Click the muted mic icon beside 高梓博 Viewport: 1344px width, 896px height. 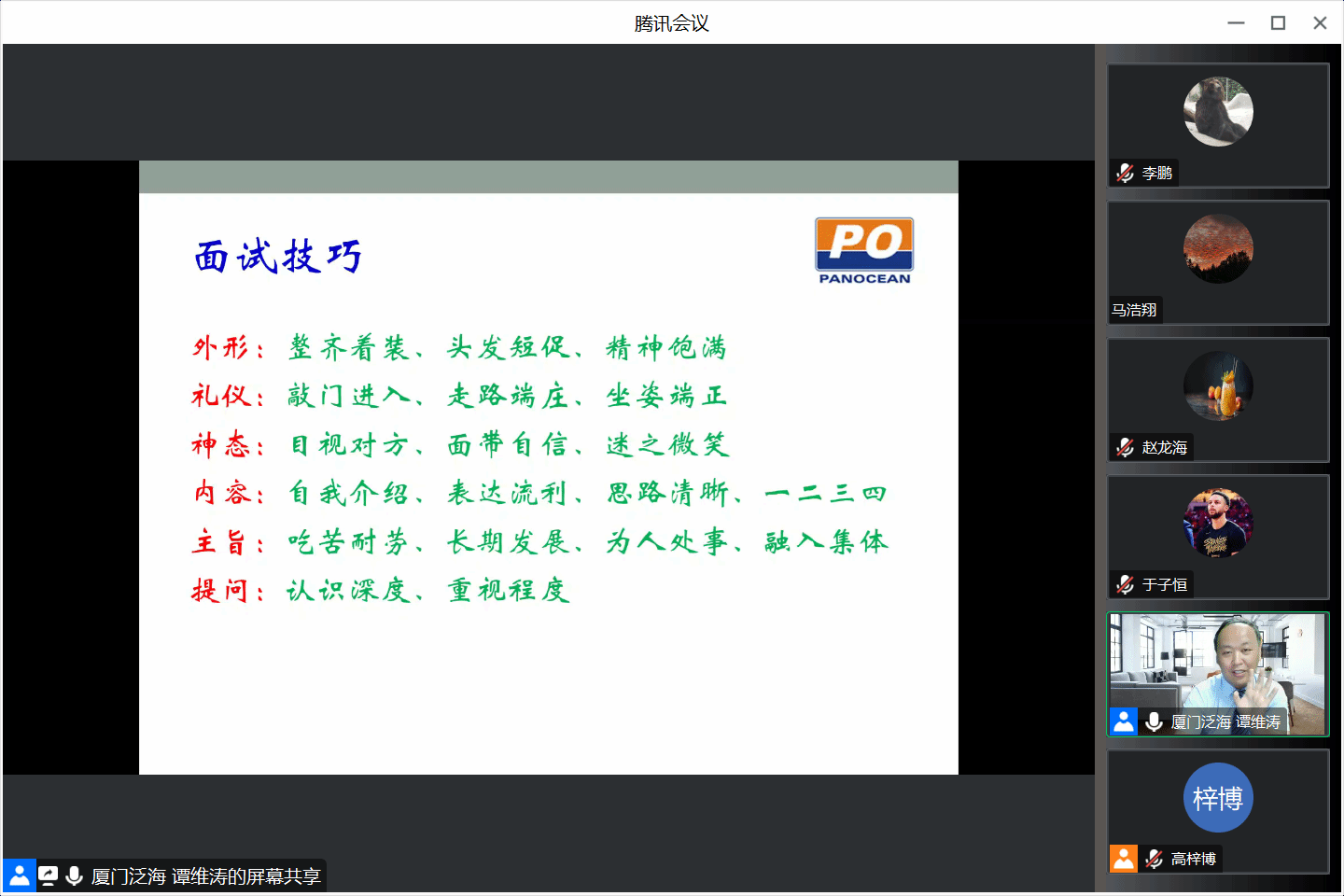[1154, 859]
